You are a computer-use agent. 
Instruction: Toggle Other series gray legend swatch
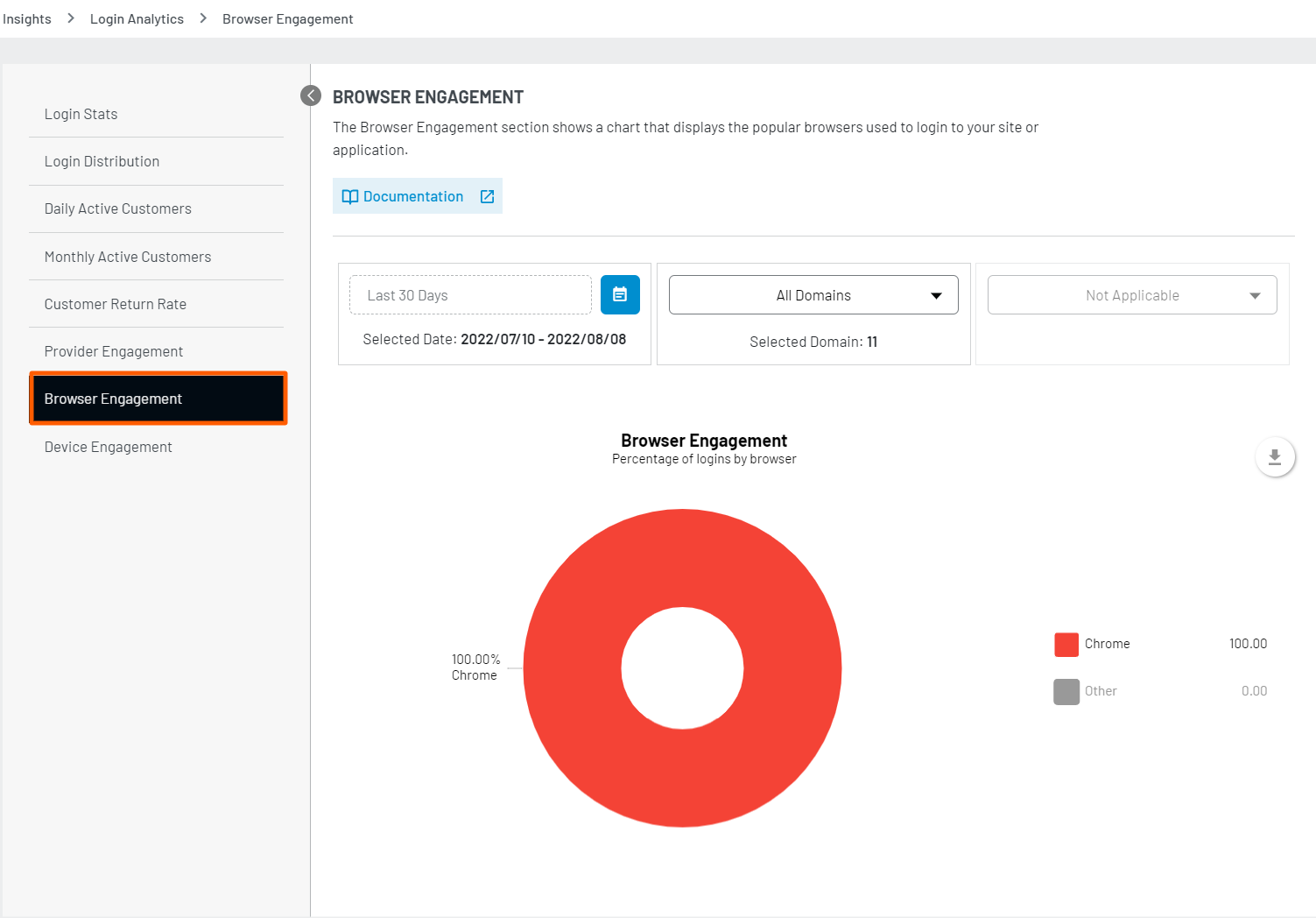(x=1066, y=691)
